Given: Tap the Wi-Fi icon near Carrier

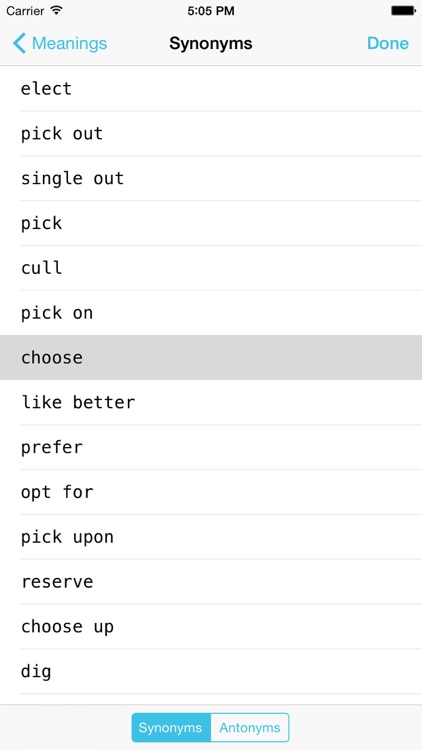Looking at the screenshot, I should [56, 11].
